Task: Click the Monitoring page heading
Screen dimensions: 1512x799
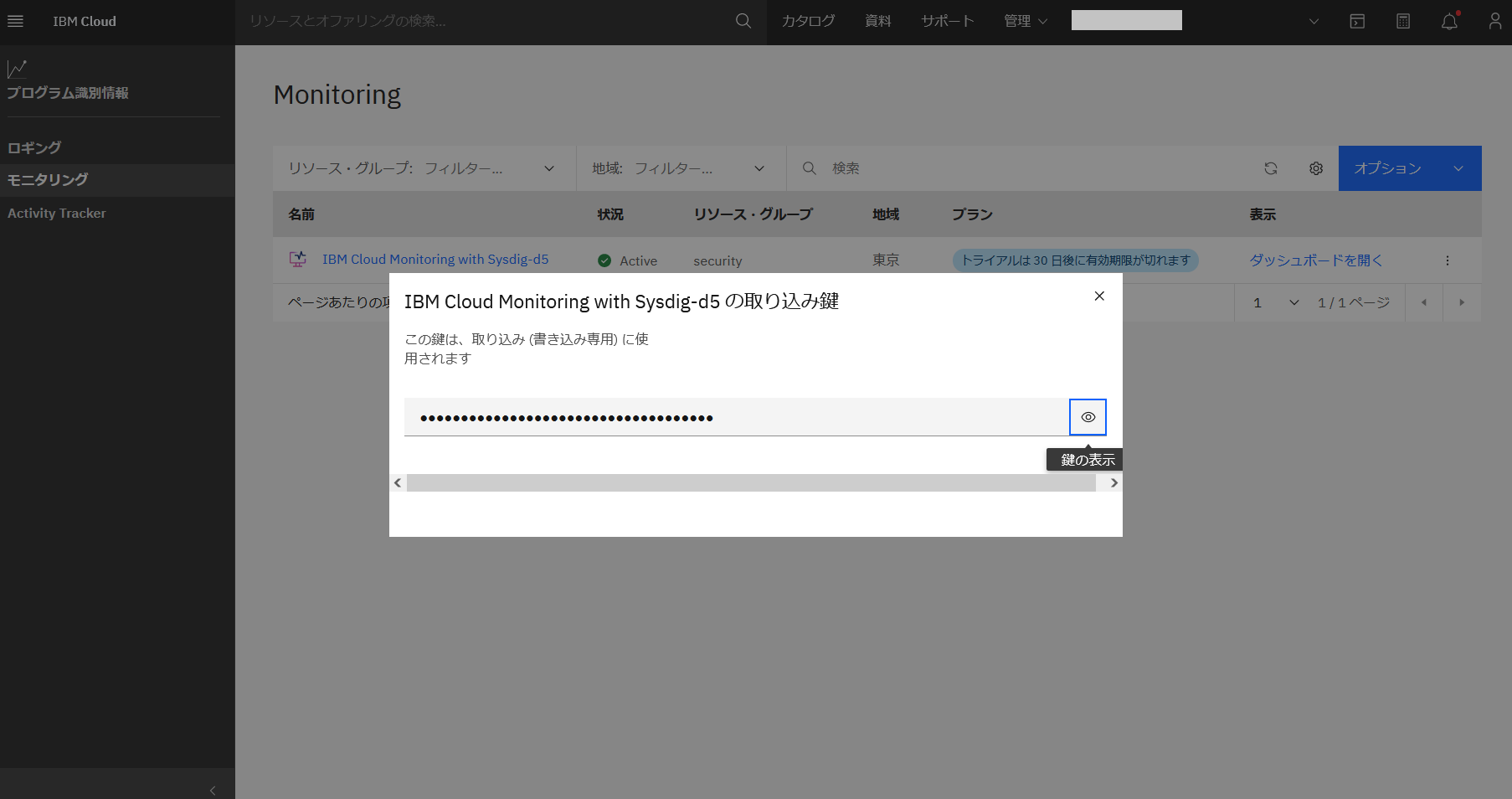Action: 337,95
